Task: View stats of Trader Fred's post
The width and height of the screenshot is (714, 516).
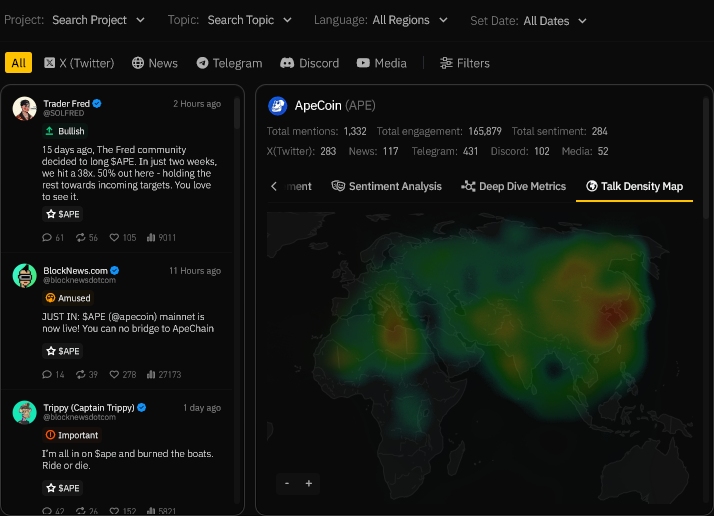Action: [161, 237]
